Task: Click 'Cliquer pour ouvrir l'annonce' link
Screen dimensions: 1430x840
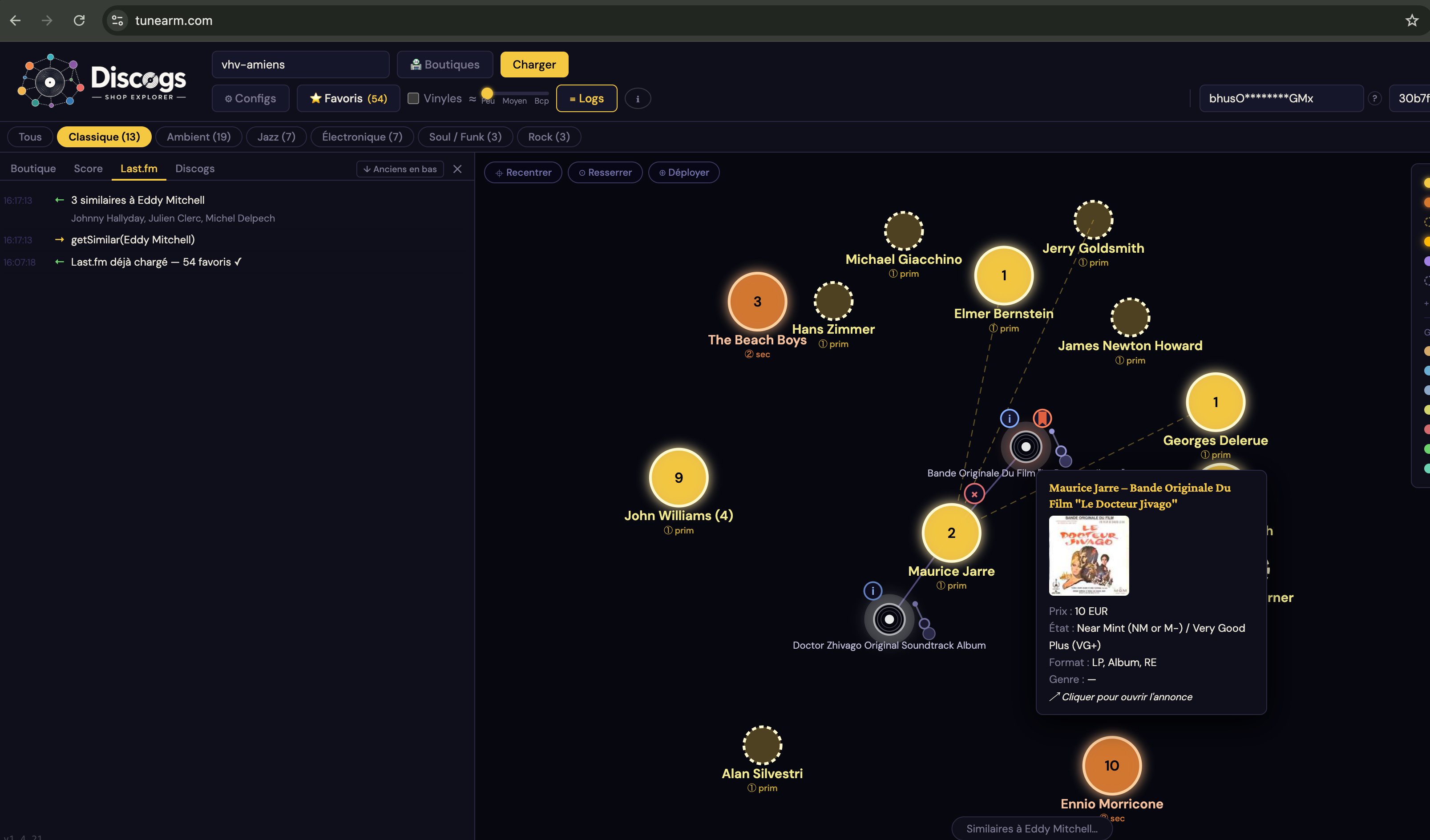Action: tap(1121, 697)
